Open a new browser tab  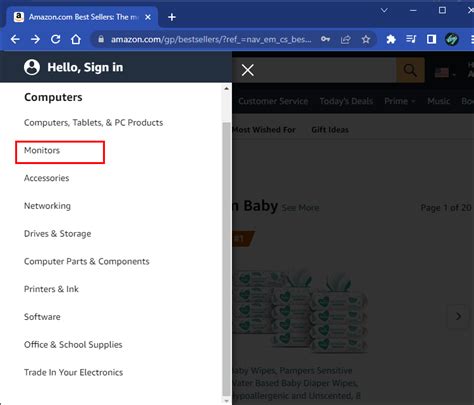[172, 17]
